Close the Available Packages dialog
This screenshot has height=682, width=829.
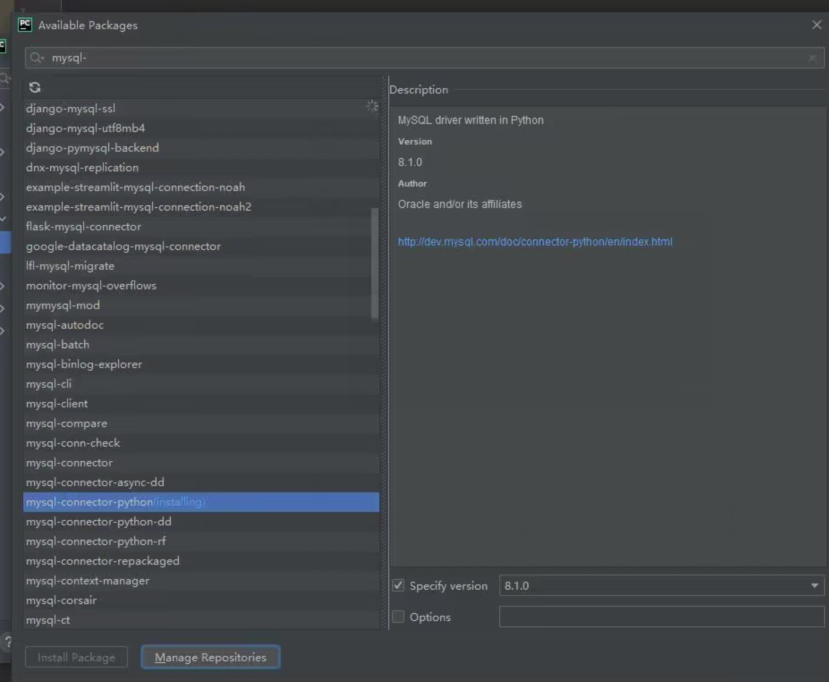[816, 25]
